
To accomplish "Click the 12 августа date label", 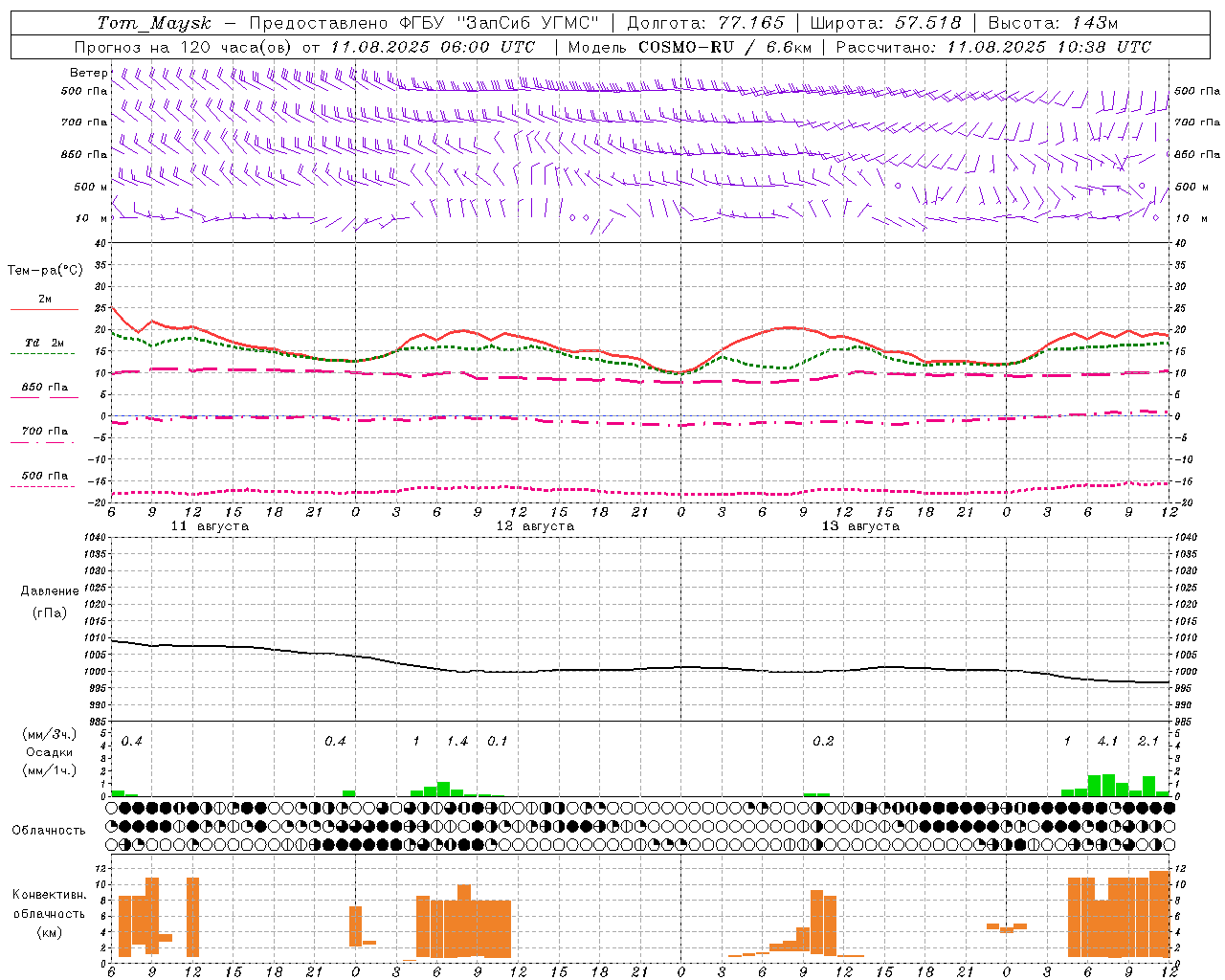I will (x=535, y=526).
